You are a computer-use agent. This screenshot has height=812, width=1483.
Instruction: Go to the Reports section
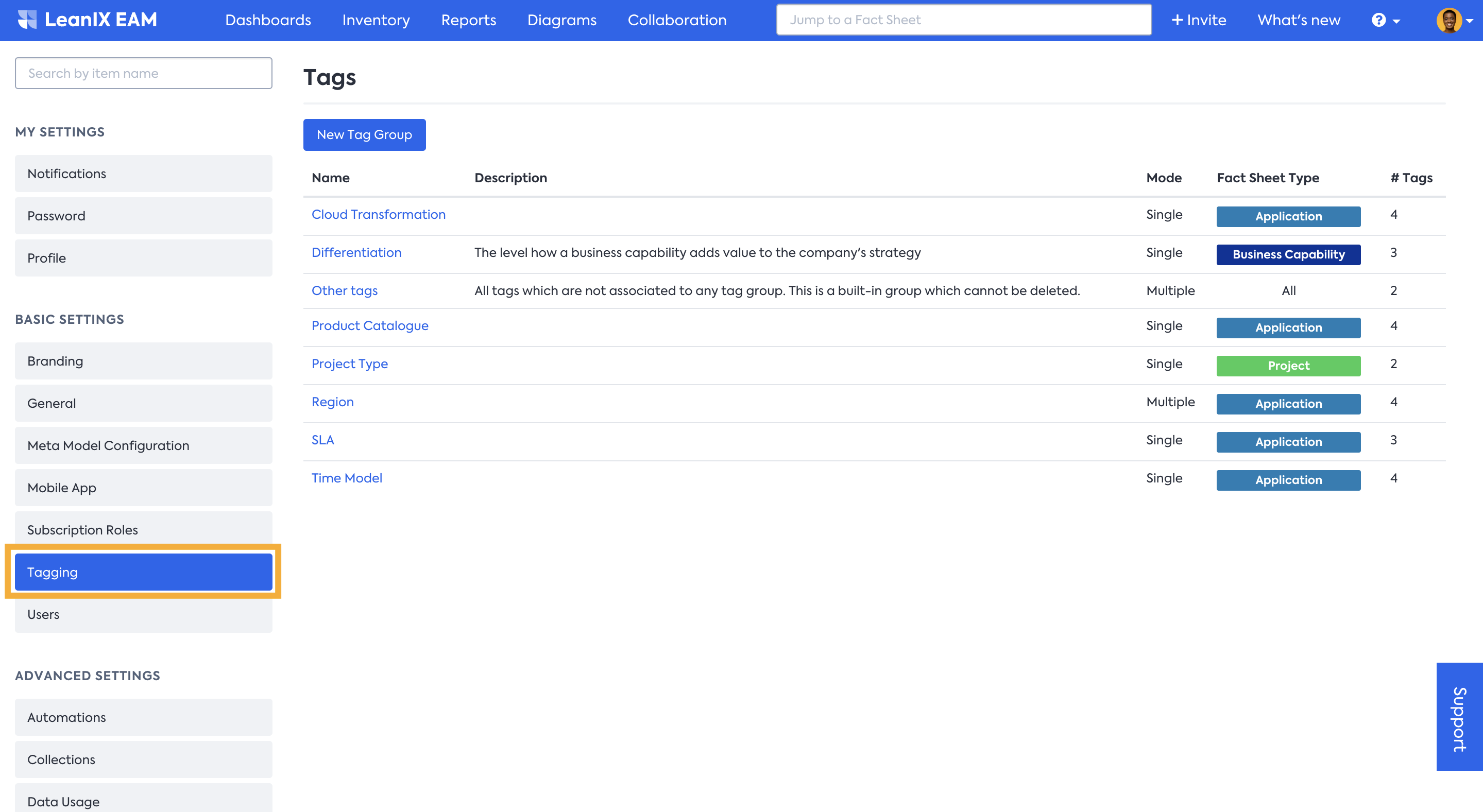click(x=468, y=20)
